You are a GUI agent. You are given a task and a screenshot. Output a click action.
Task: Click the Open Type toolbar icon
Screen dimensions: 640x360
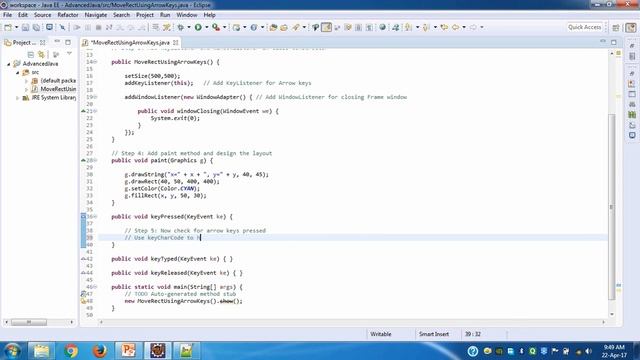(x=273, y=27)
